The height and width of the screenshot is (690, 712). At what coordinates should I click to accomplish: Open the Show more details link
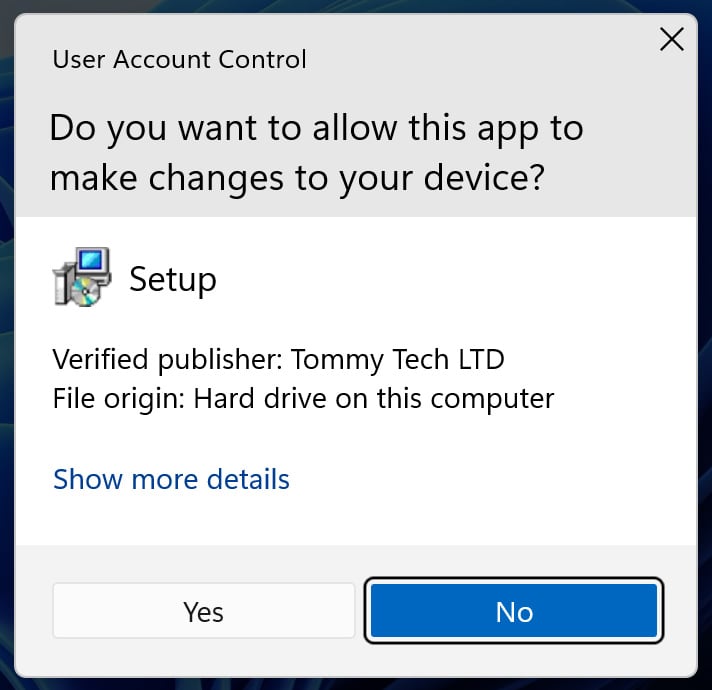(171, 479)
